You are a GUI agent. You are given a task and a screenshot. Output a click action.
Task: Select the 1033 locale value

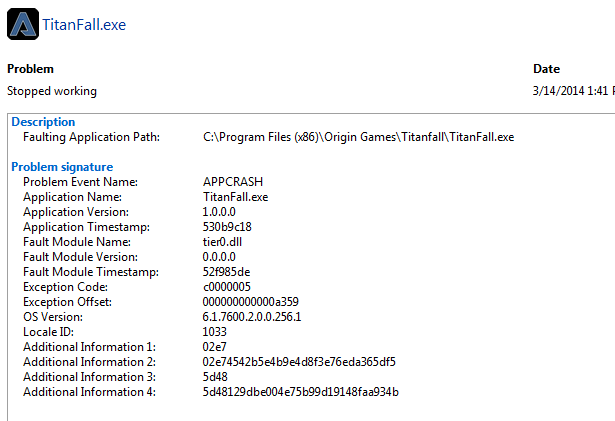click(215, 332)
